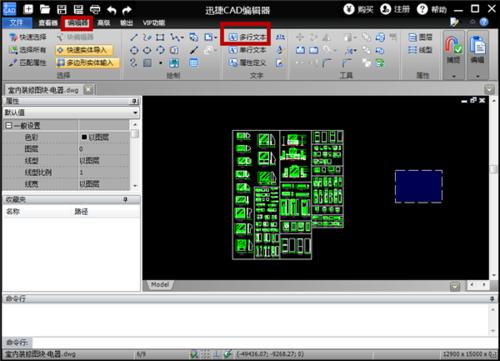The image size is (500, 361).
Task: Open 快速选择 quick select tool
Action: (28, 37)
